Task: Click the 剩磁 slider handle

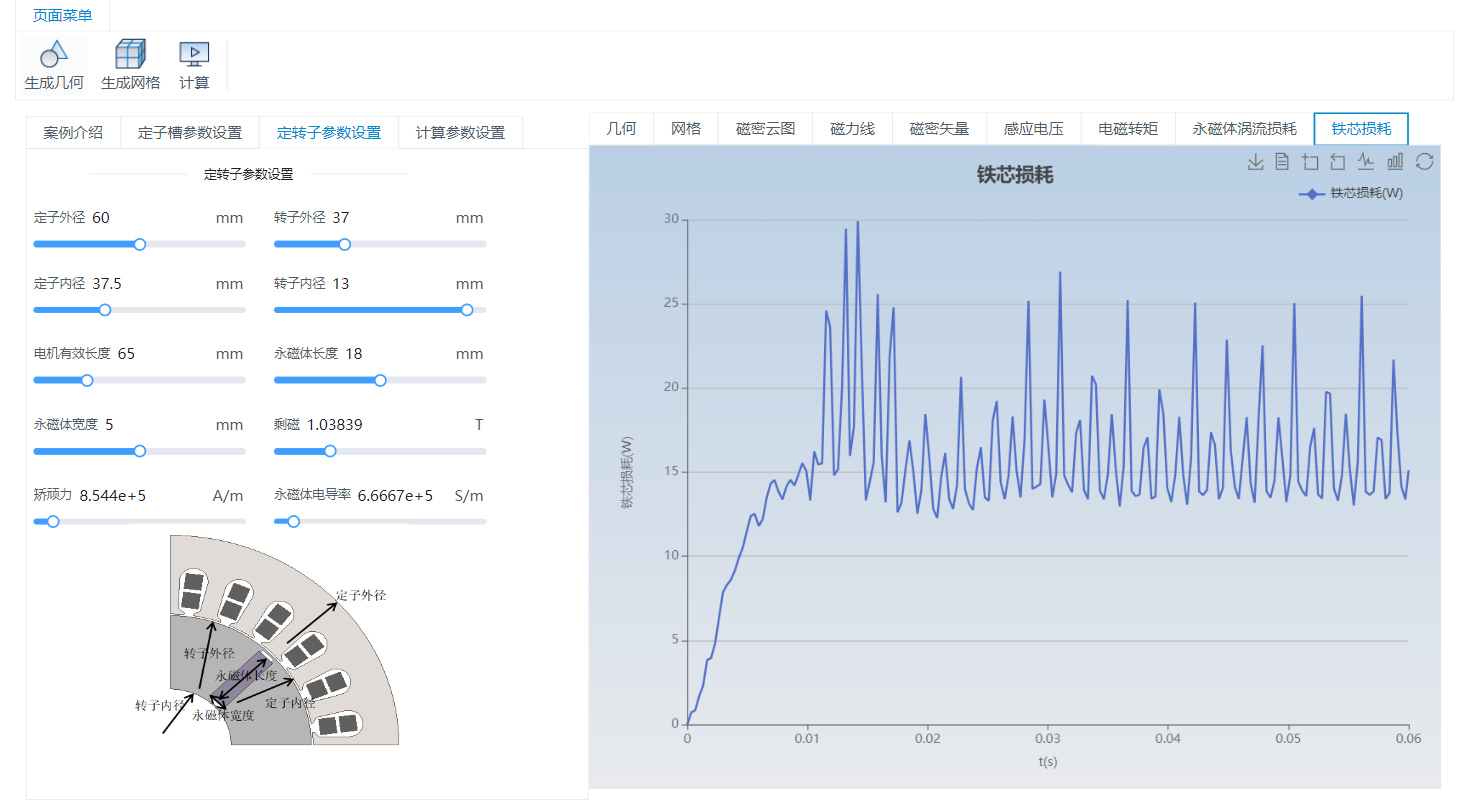Action: (331, 451)
